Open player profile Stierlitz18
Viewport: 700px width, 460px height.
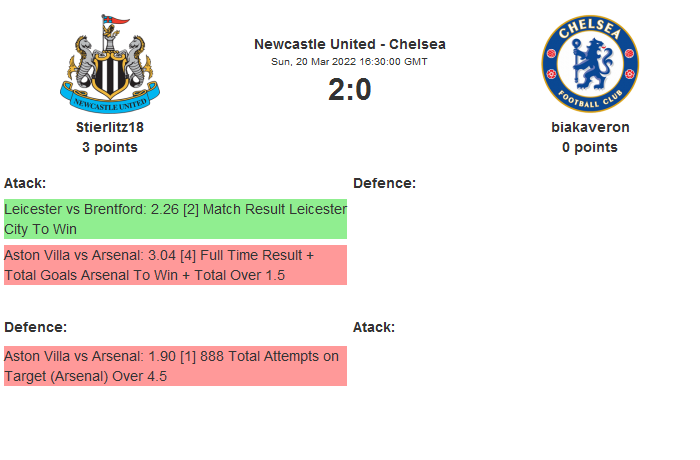pos(110,127)
